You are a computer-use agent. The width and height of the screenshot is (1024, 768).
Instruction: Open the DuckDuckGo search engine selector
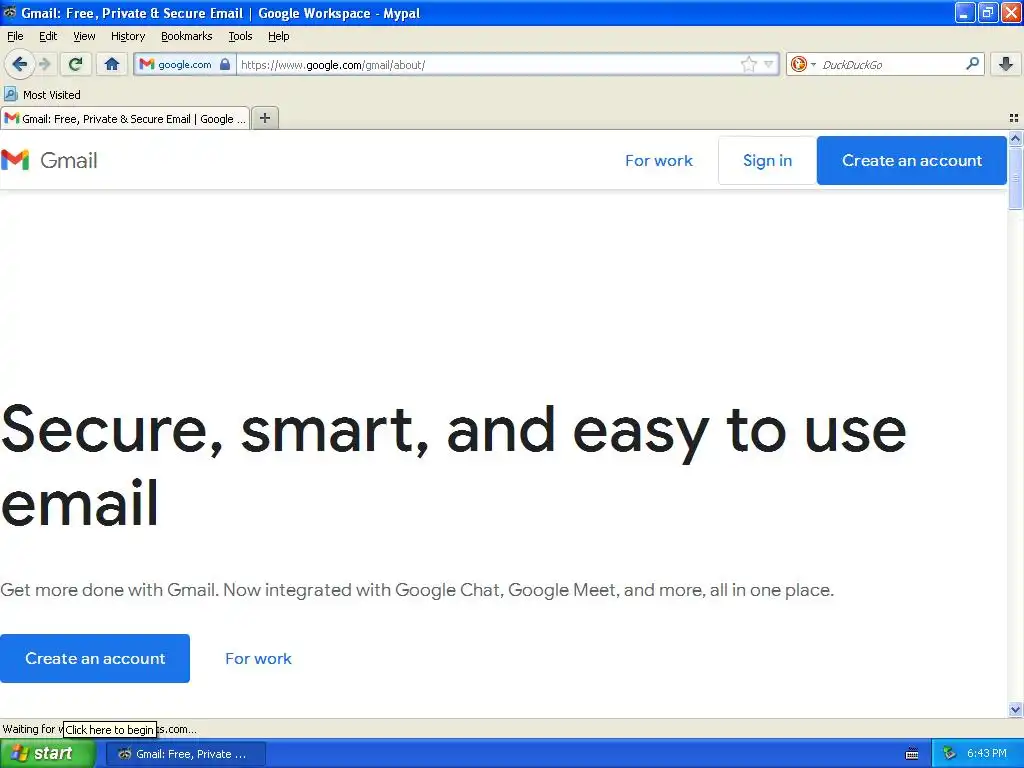tap(803, 64)
